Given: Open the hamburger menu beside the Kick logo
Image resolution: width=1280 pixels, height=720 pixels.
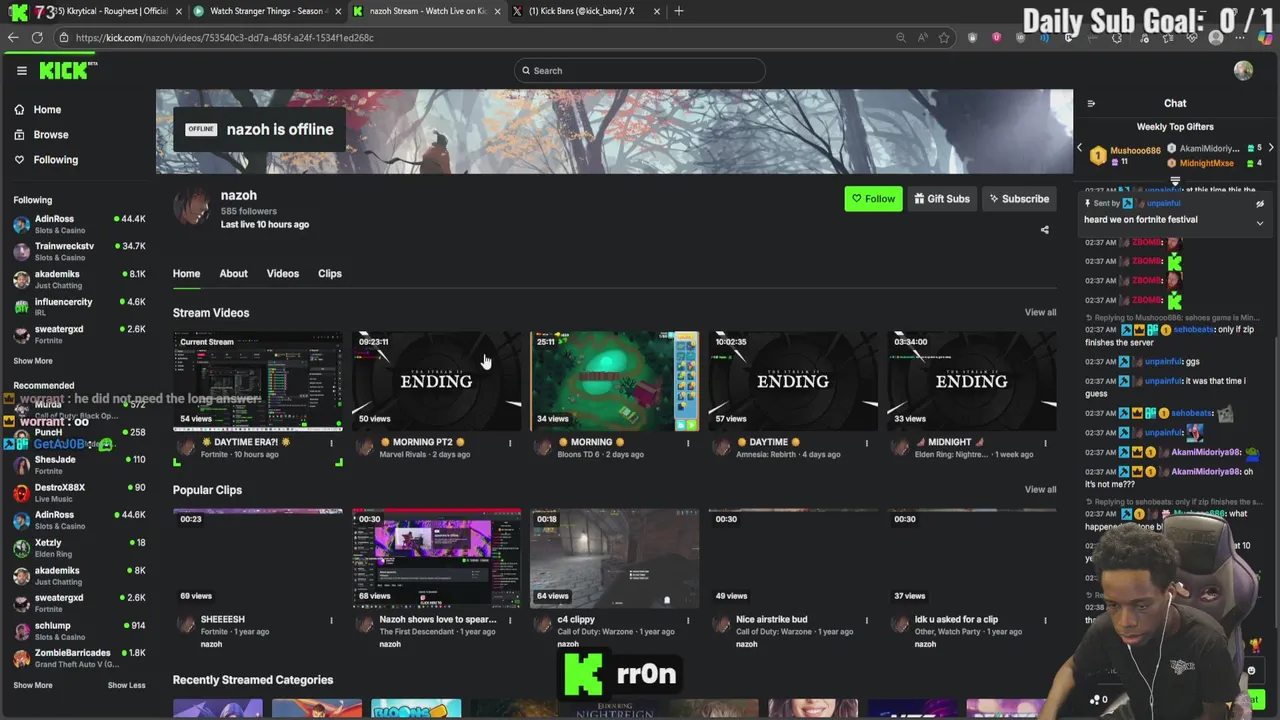Looking at the screenshot, I should coord(21,70).
